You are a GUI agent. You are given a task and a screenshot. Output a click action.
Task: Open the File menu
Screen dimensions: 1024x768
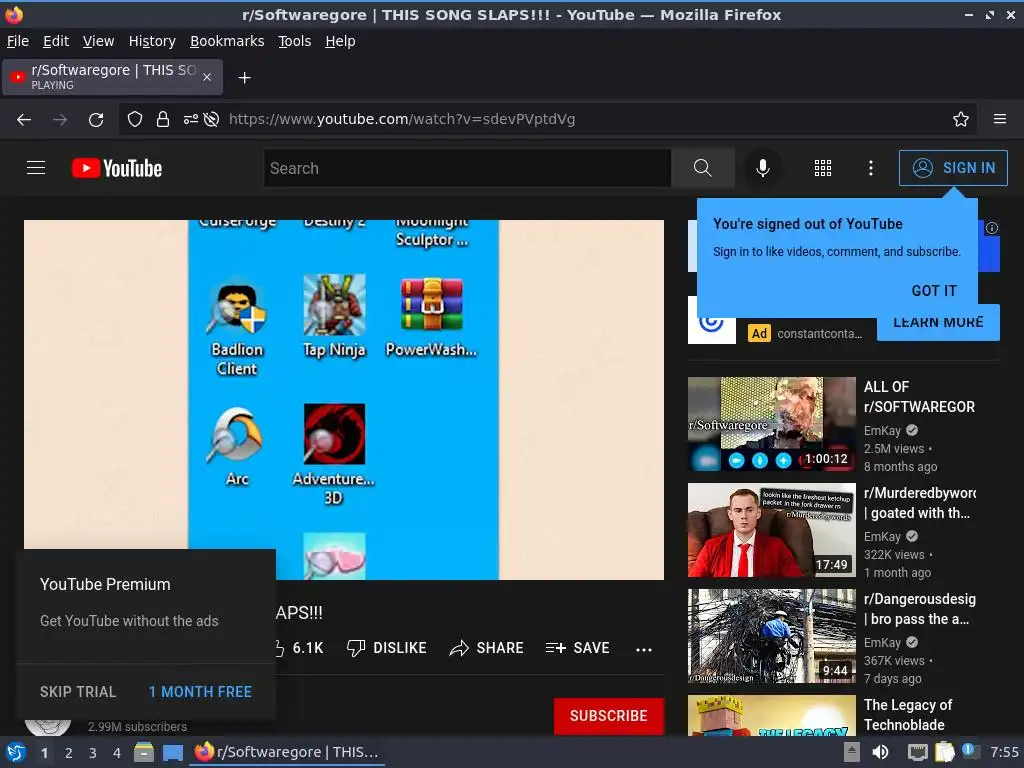pyautogui.click(x=18, y=41)
